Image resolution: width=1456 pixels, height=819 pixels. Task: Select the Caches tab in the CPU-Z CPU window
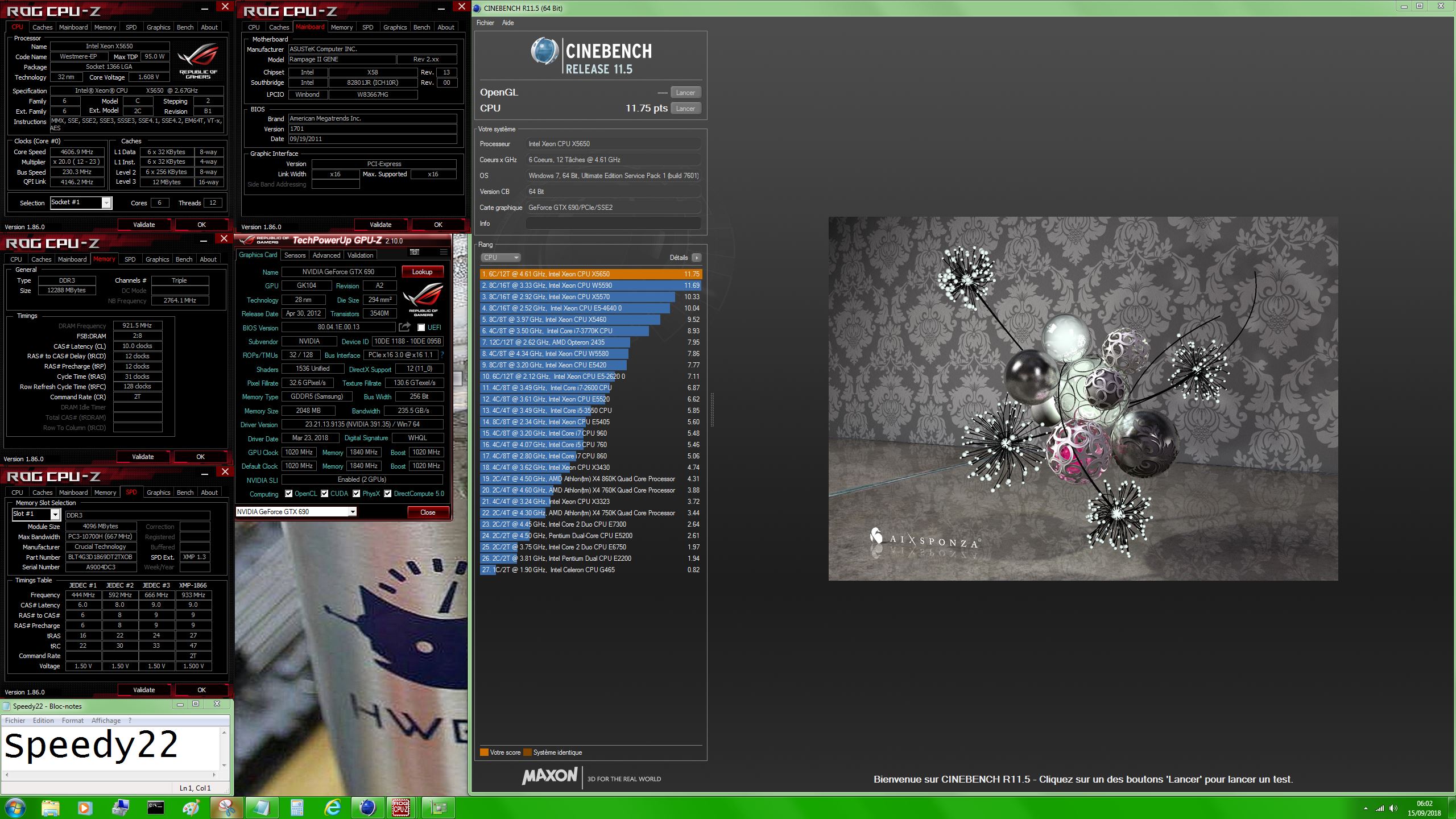(42, 27)
